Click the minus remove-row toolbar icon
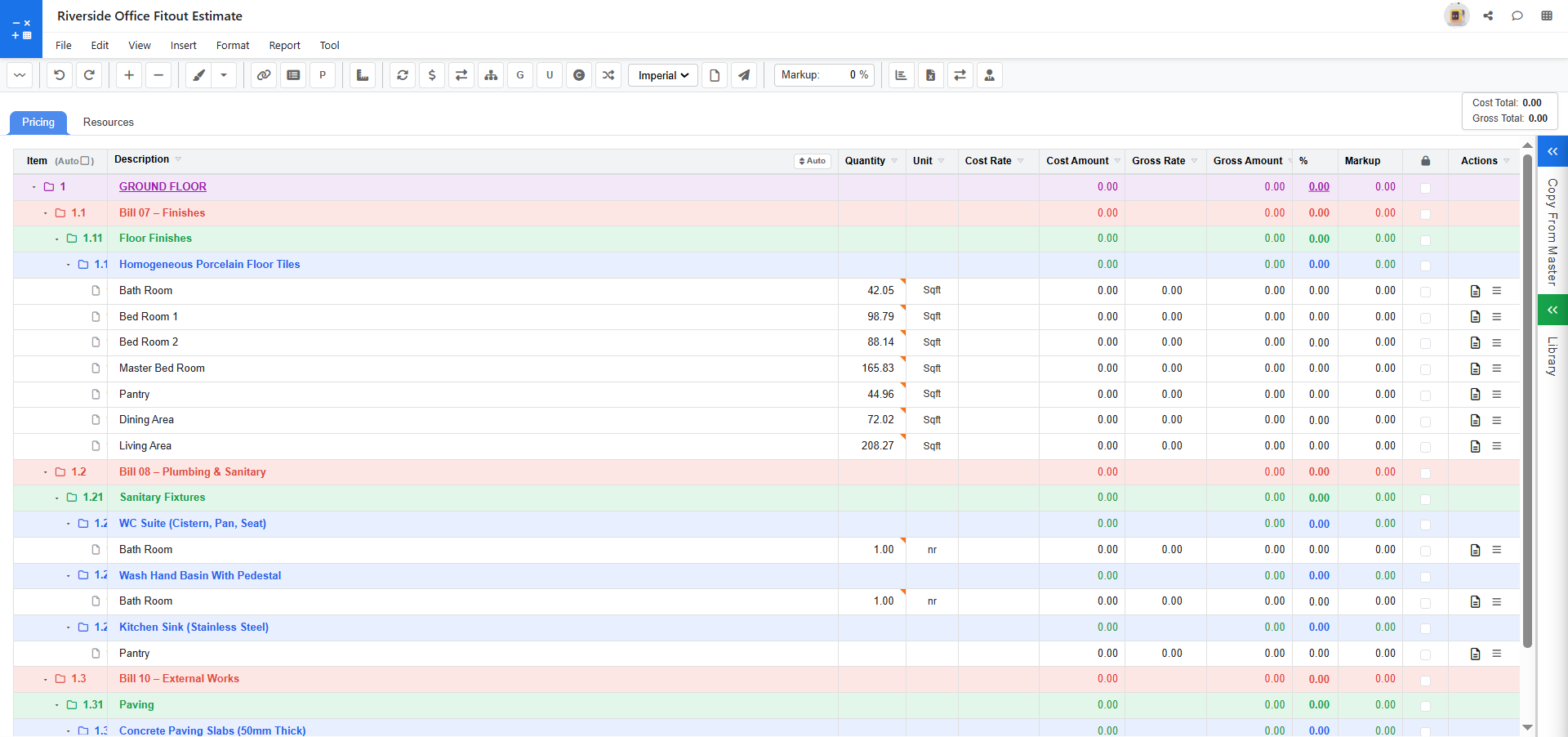 (x=158, y=75)
